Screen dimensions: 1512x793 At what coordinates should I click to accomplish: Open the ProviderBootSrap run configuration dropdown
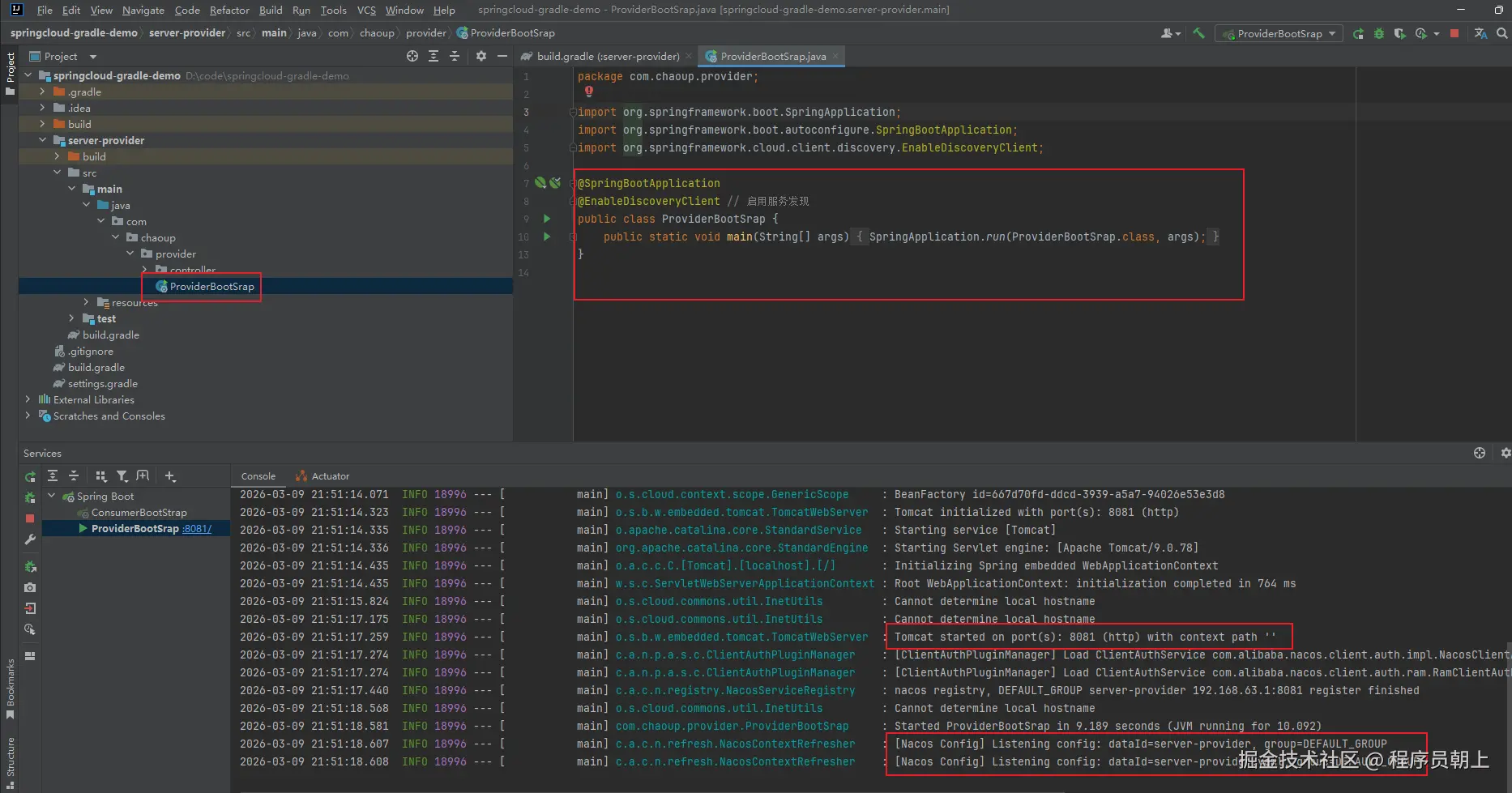(x=1279, y=33)
